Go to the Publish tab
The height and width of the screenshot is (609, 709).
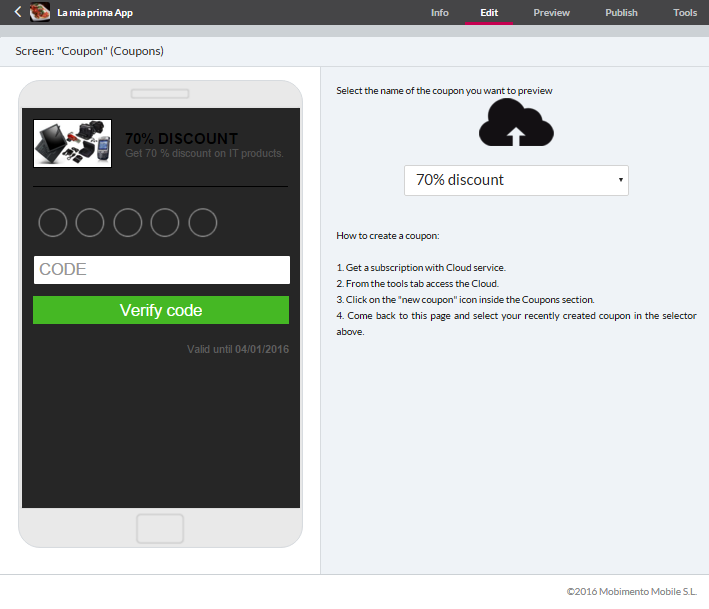tap(621, 13)
